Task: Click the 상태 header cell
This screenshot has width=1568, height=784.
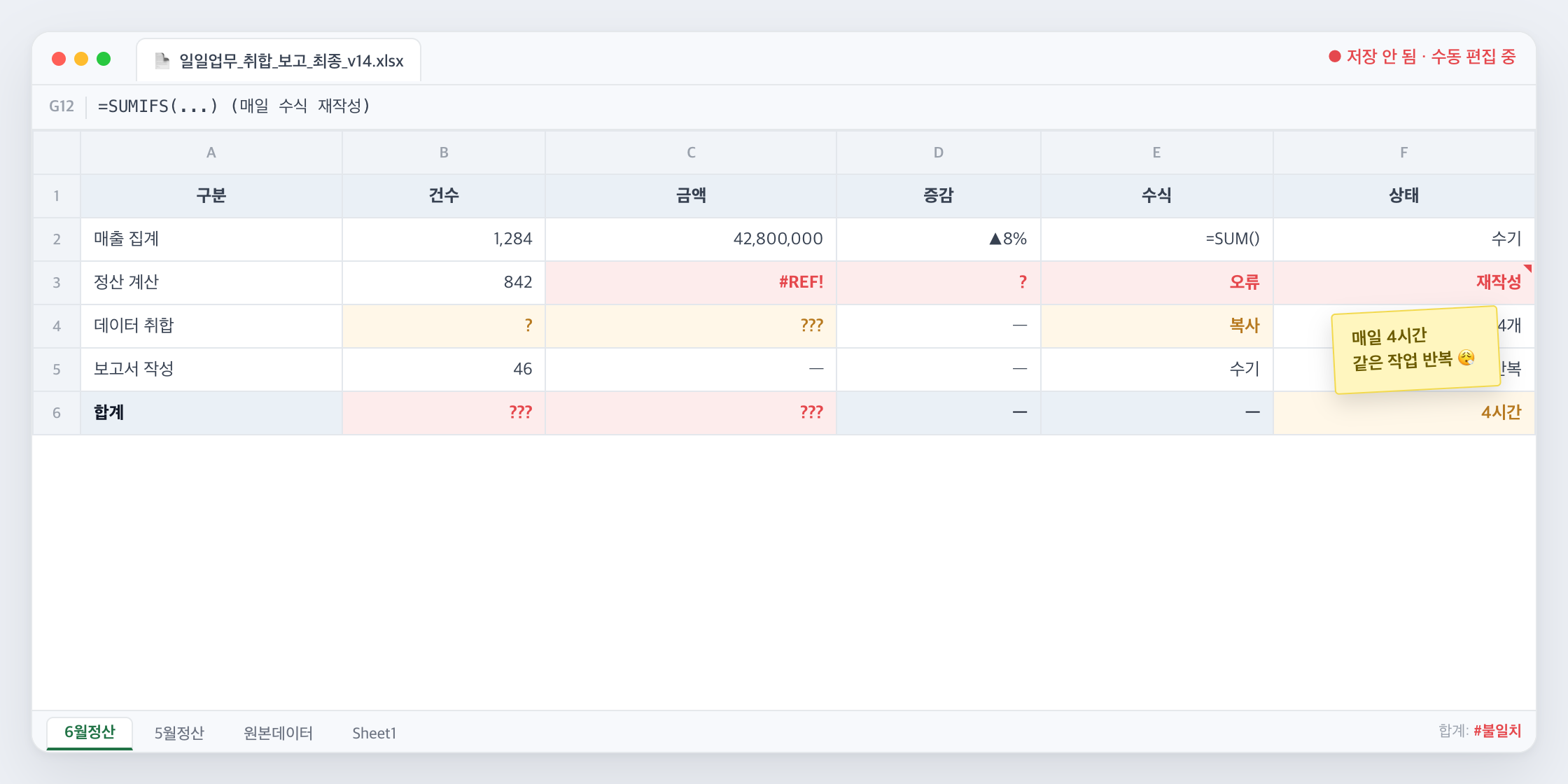Action: pyautogui.click(x=1403, y=196)
